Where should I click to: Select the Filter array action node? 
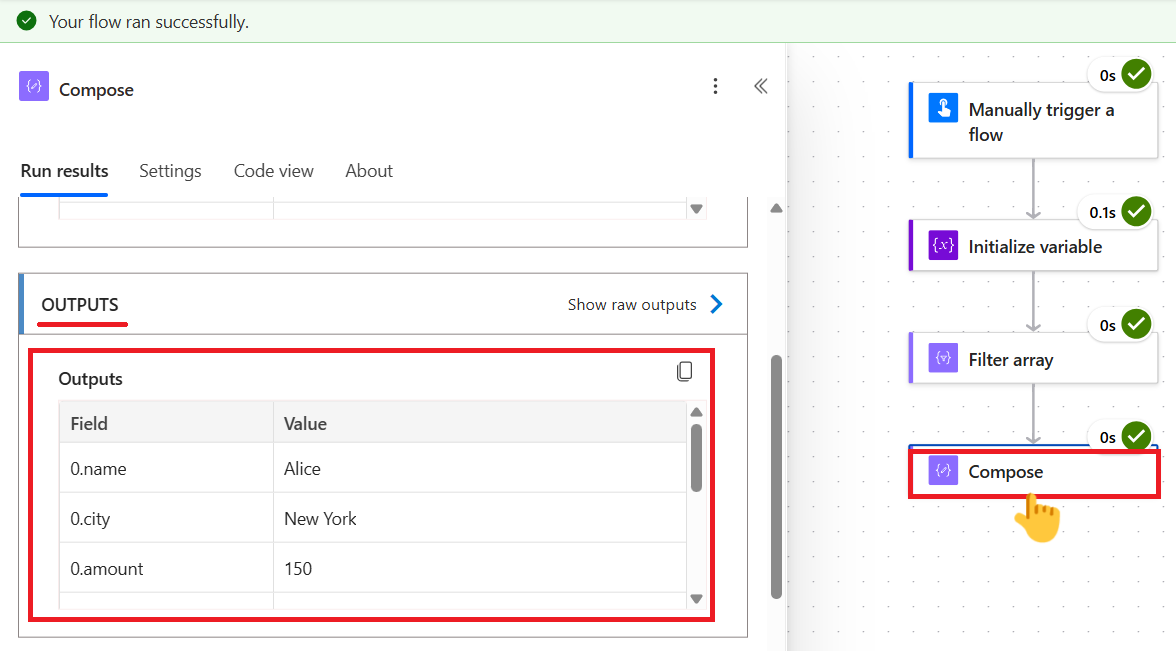tap(1032, 359)
